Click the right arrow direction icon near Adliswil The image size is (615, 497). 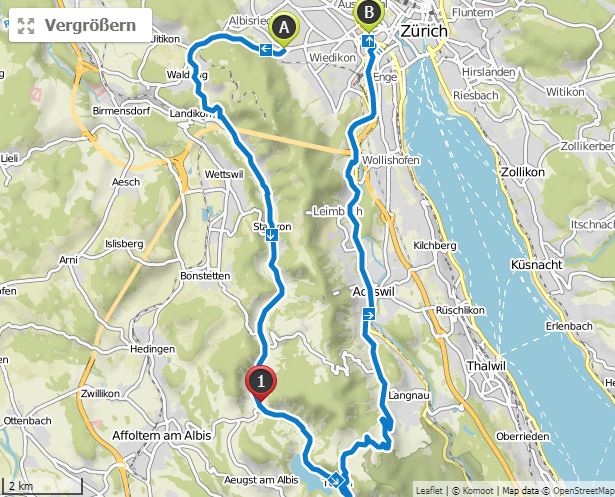tap(369, 314)
